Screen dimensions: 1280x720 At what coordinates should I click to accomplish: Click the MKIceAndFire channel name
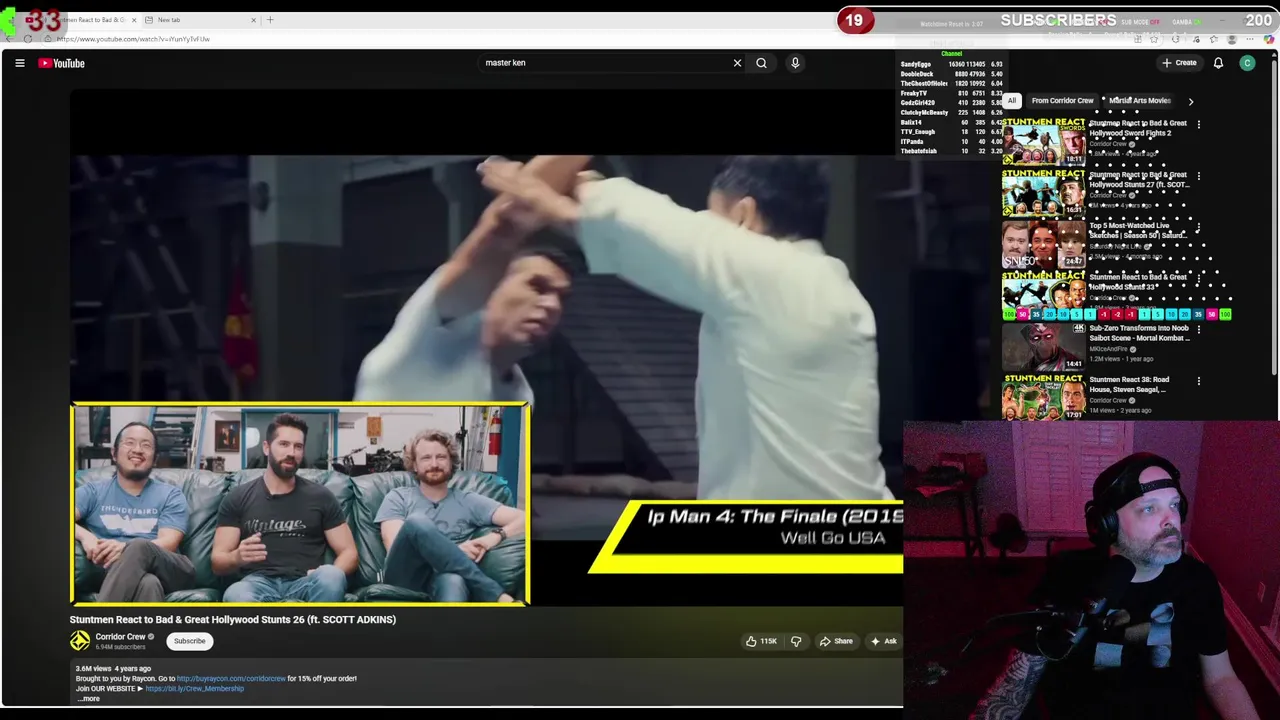(x=1108, y=349)
